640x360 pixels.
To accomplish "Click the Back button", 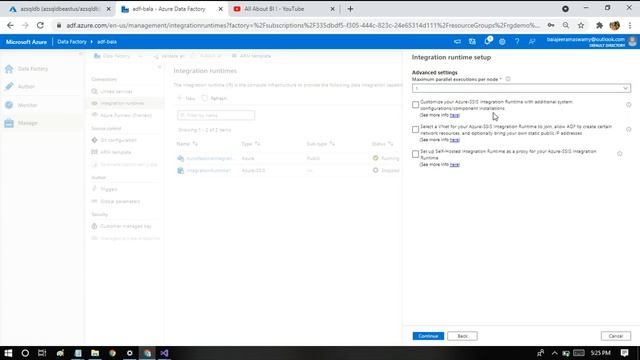I will (462, 336).
